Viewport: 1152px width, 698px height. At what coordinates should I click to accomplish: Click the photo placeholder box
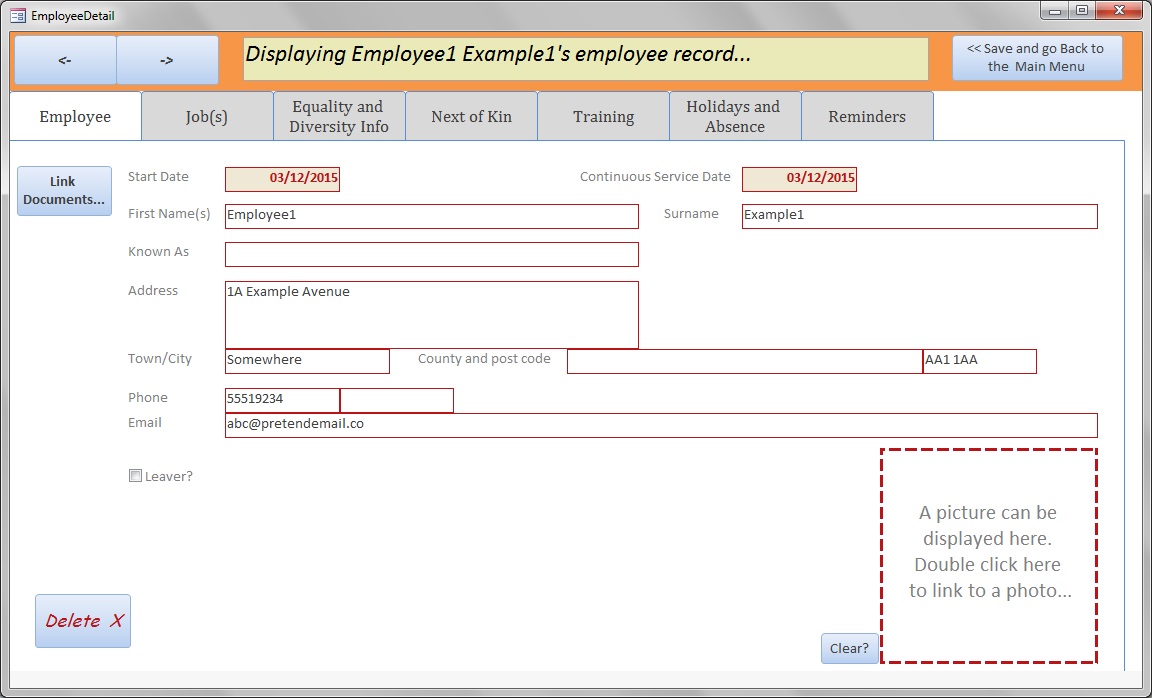988,555
